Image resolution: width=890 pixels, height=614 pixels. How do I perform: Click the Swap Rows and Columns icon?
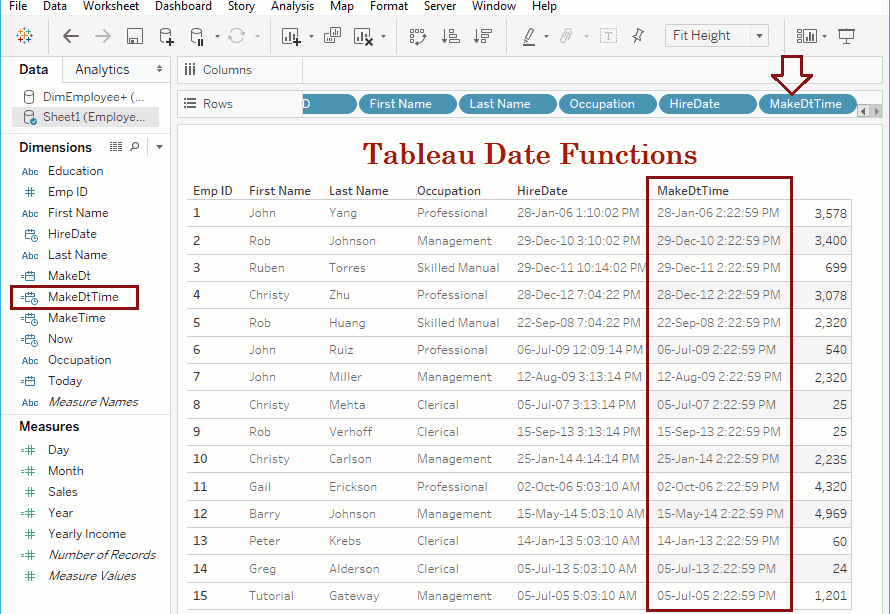[x=418, y=36]
